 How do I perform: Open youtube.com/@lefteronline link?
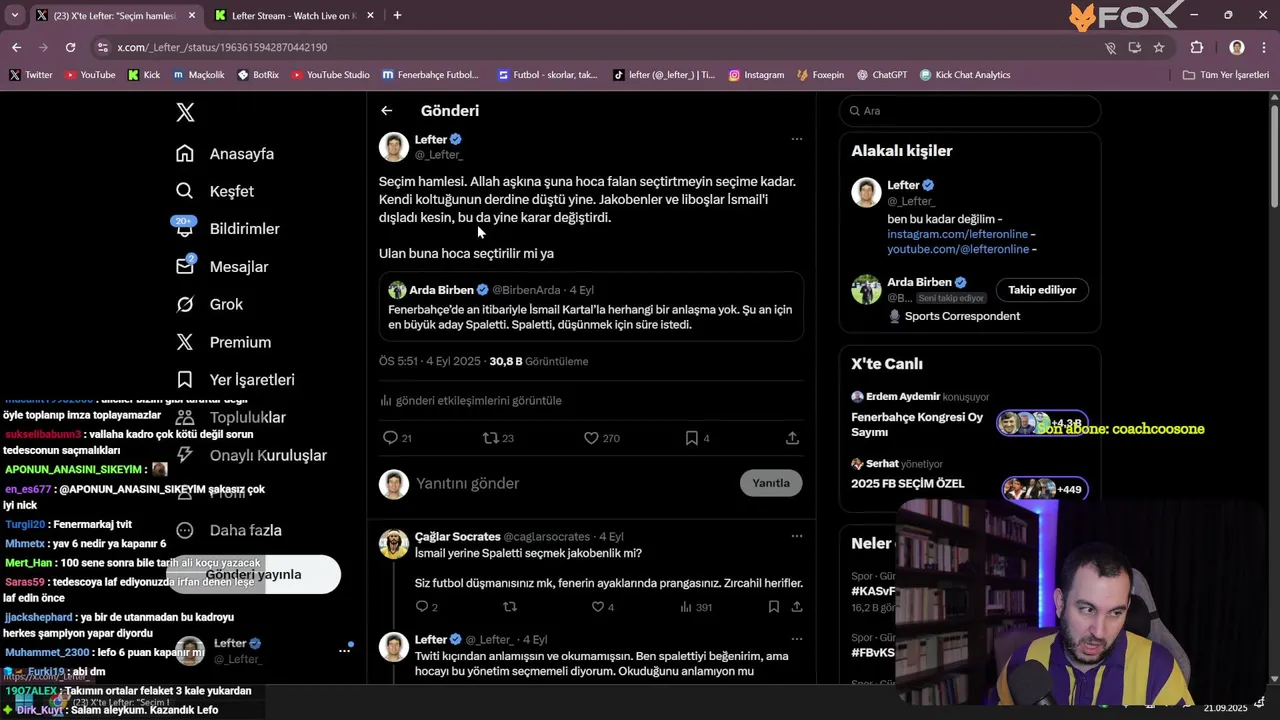point(959,249)
